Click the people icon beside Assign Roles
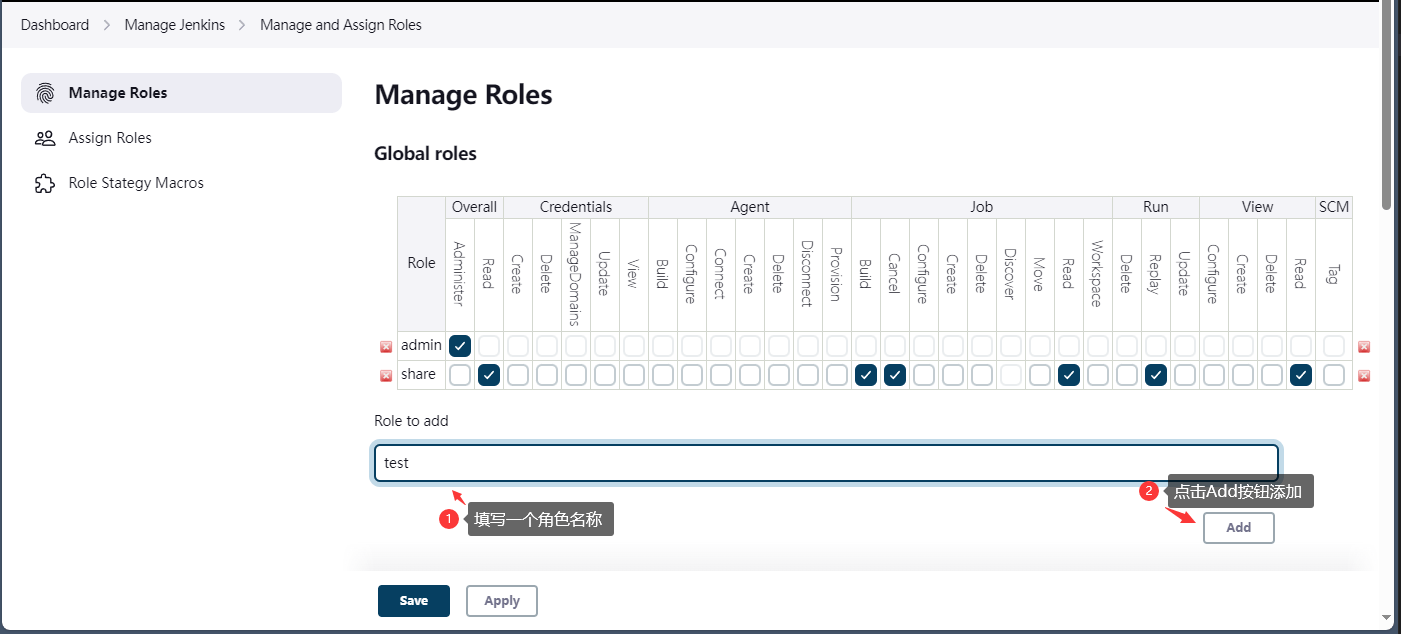This screenshot has width=1401, height=634. coord(45,138)
